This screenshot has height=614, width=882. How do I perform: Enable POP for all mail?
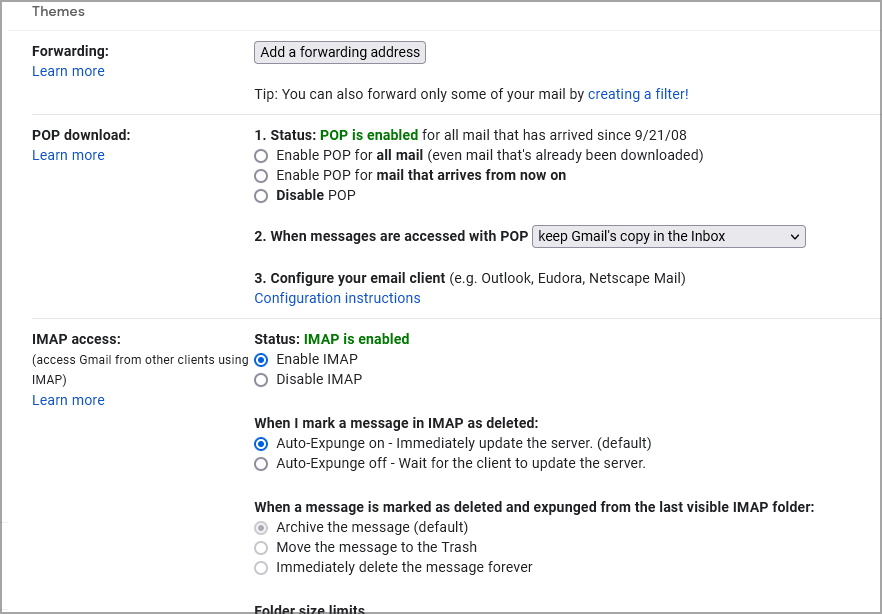(x=261, y=156)
